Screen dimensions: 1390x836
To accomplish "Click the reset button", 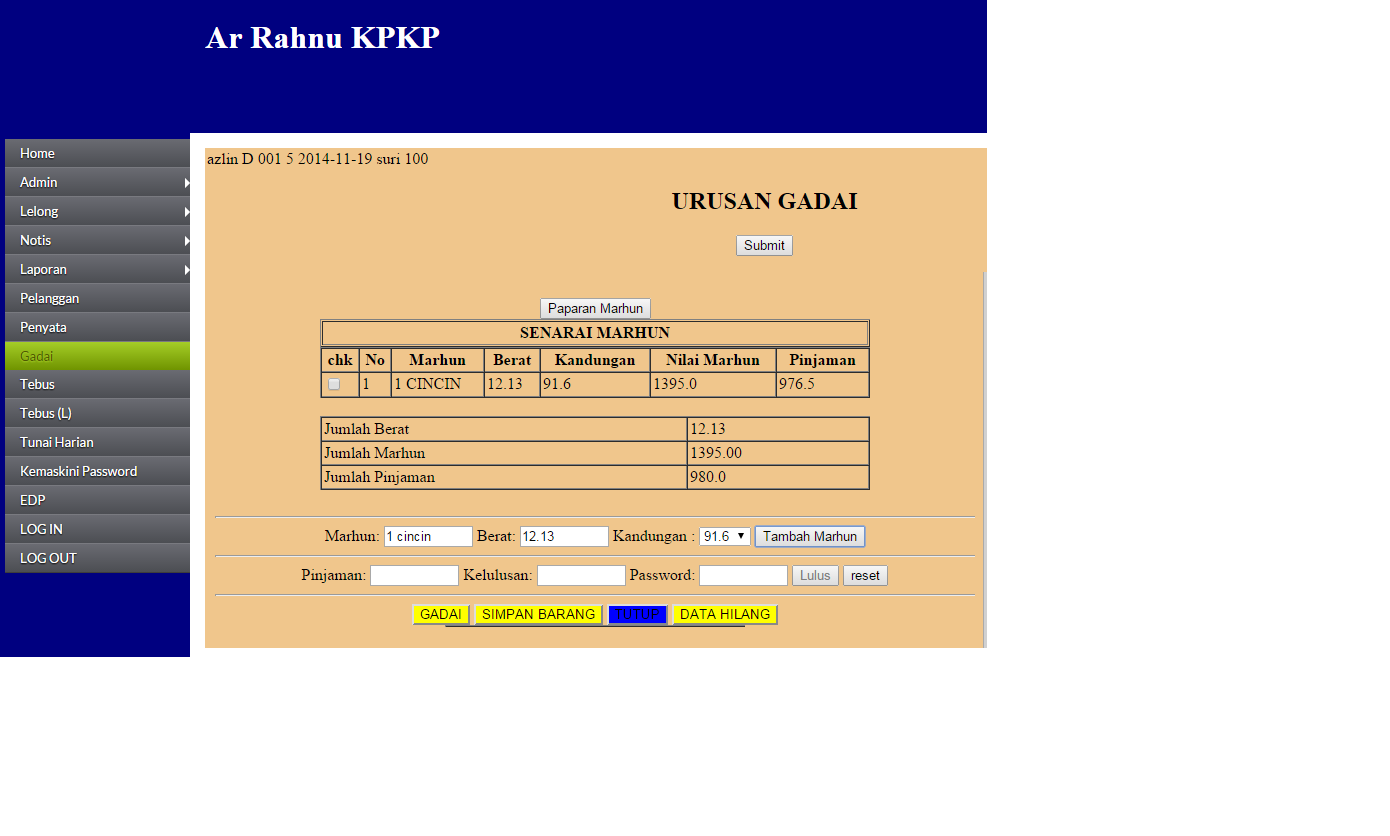I will click(x=865, y=575).
